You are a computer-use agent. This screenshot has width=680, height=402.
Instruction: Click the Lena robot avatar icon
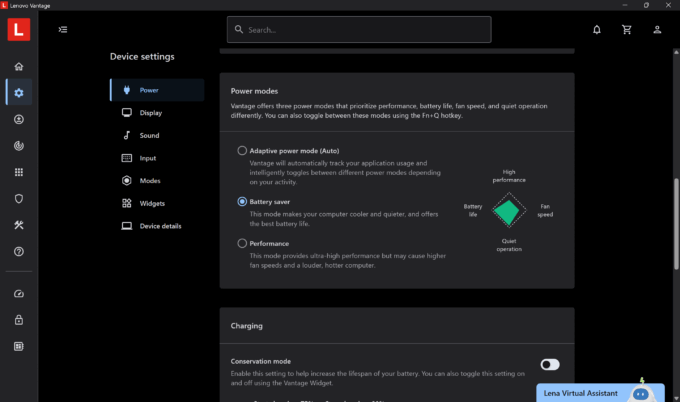click(x=641, y=392)
